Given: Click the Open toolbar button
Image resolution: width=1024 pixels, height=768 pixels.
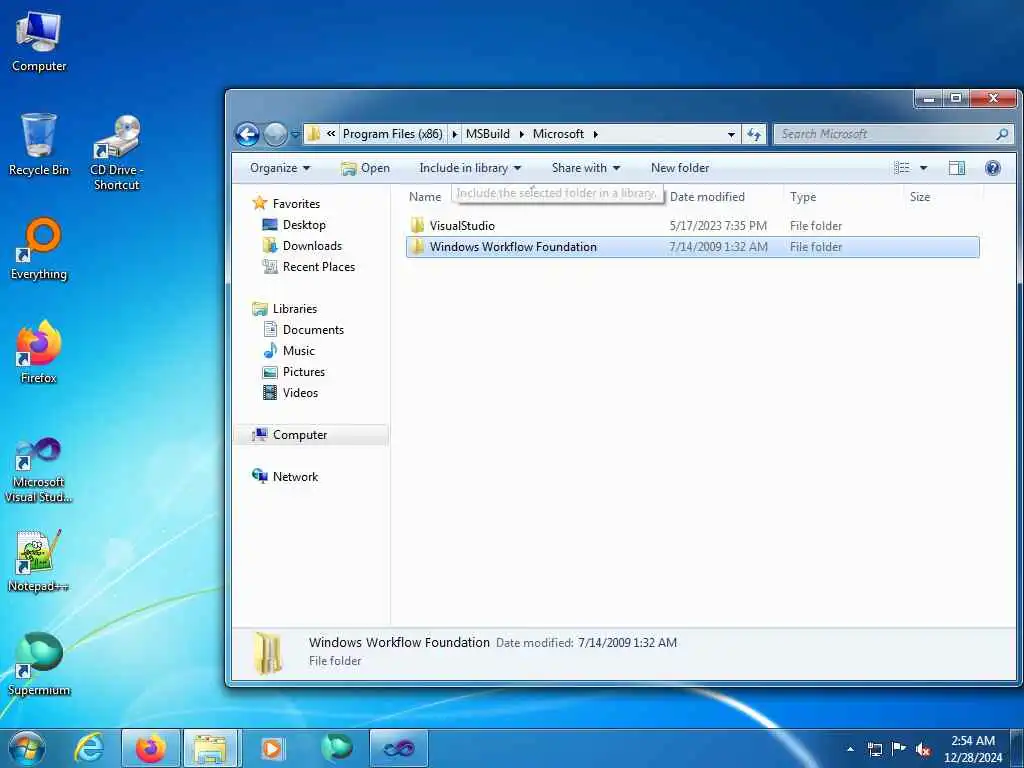Looking at the screenshot, I should tap(365, 168).
